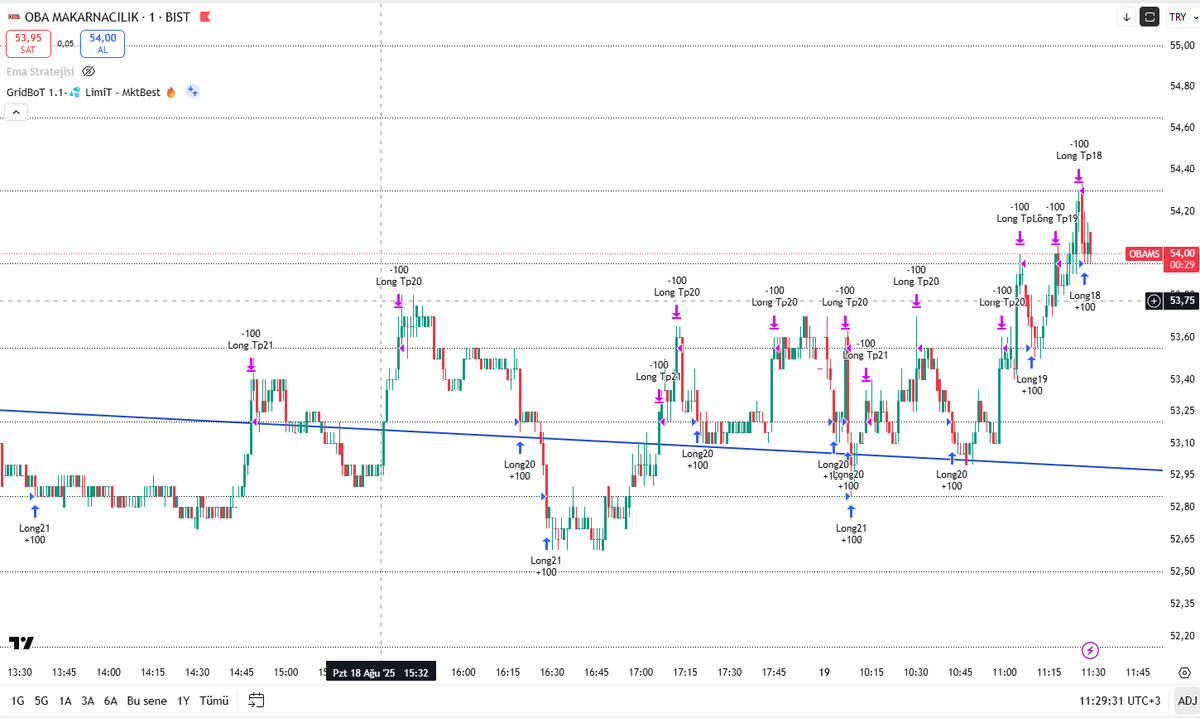Toggle the ADJ adjustment button
This screenshot has height=718, width=1200.
pos(1186,701)
